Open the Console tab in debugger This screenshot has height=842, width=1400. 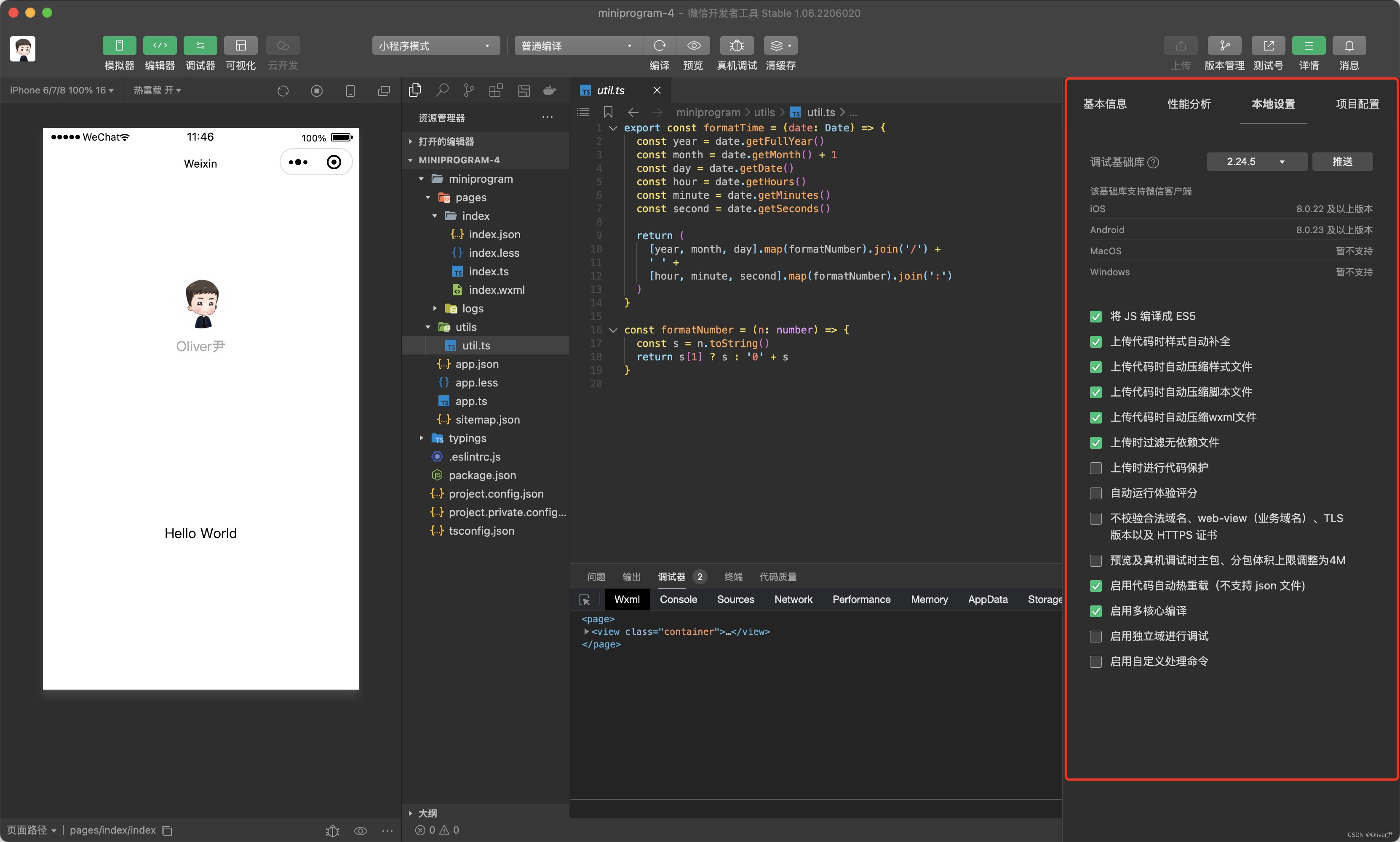[x=678, y=600]
